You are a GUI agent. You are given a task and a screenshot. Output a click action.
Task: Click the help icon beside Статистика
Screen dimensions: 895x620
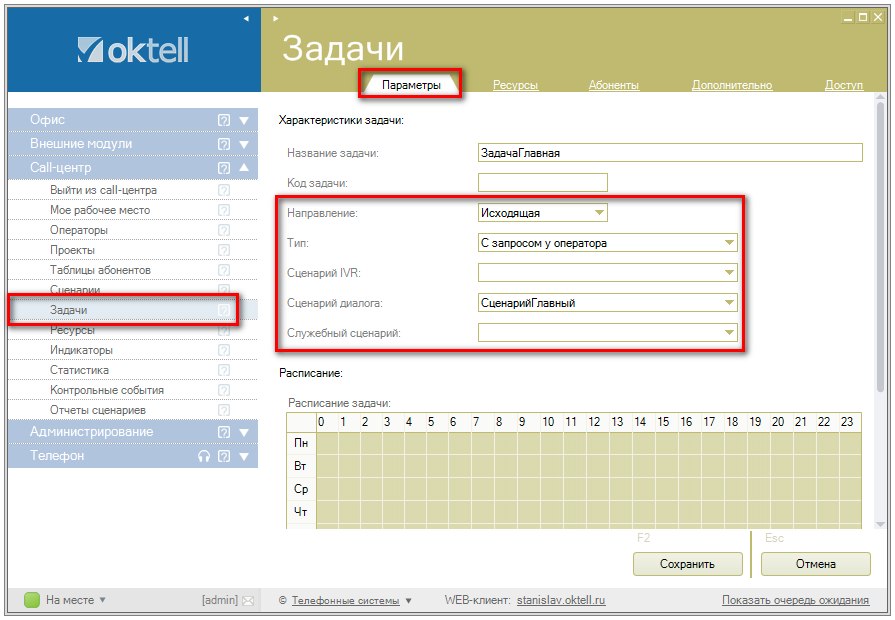pos(224,370)
